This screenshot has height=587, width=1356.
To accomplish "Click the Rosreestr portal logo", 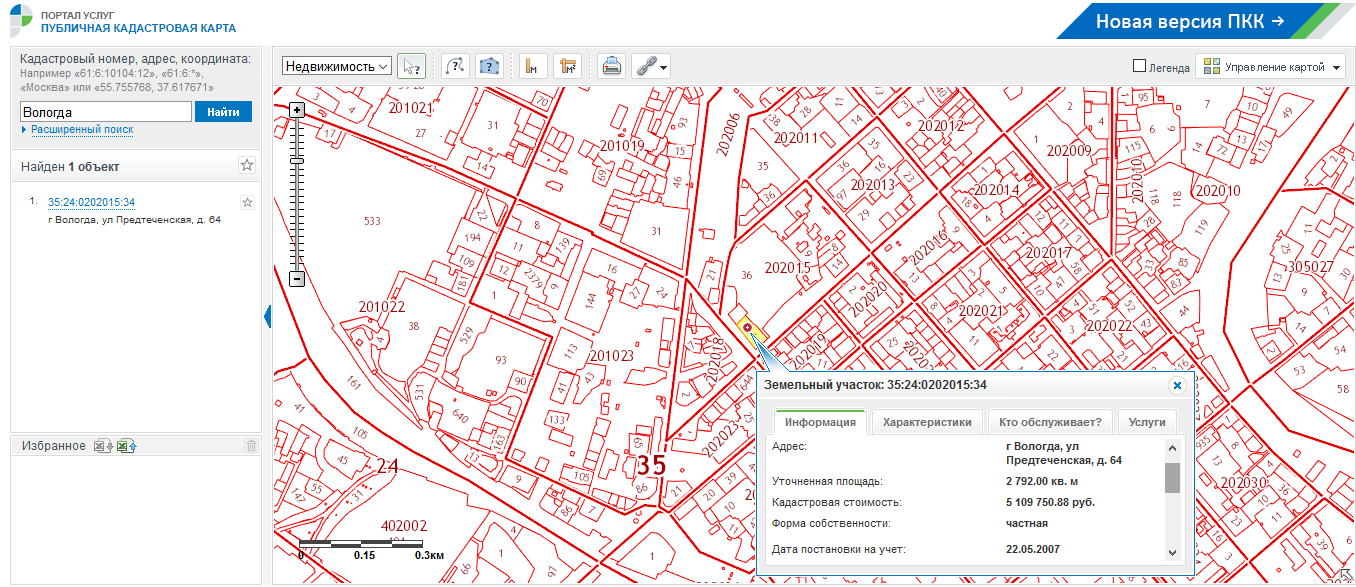I will (22, 21).
